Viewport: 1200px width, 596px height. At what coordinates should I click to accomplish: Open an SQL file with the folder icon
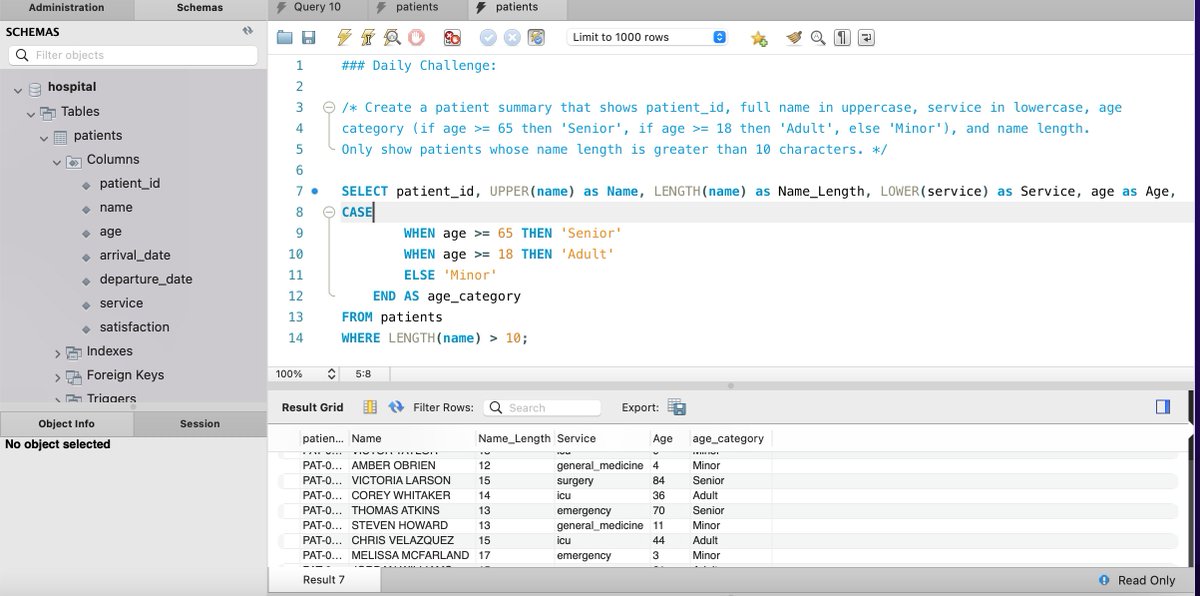tap(284, 37)
